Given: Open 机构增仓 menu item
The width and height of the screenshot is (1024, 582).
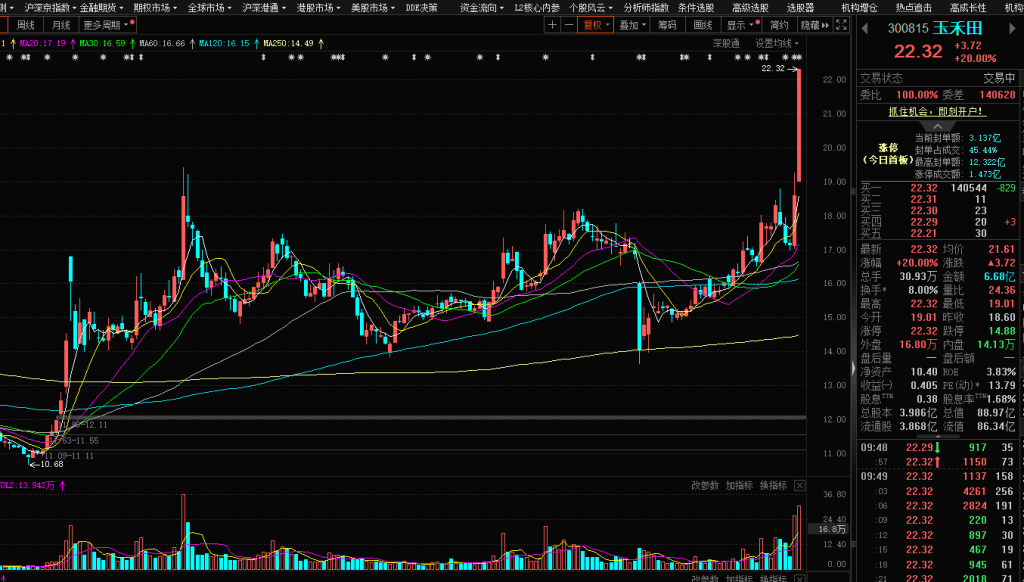Looking at the screenshot, I should 859,8.
